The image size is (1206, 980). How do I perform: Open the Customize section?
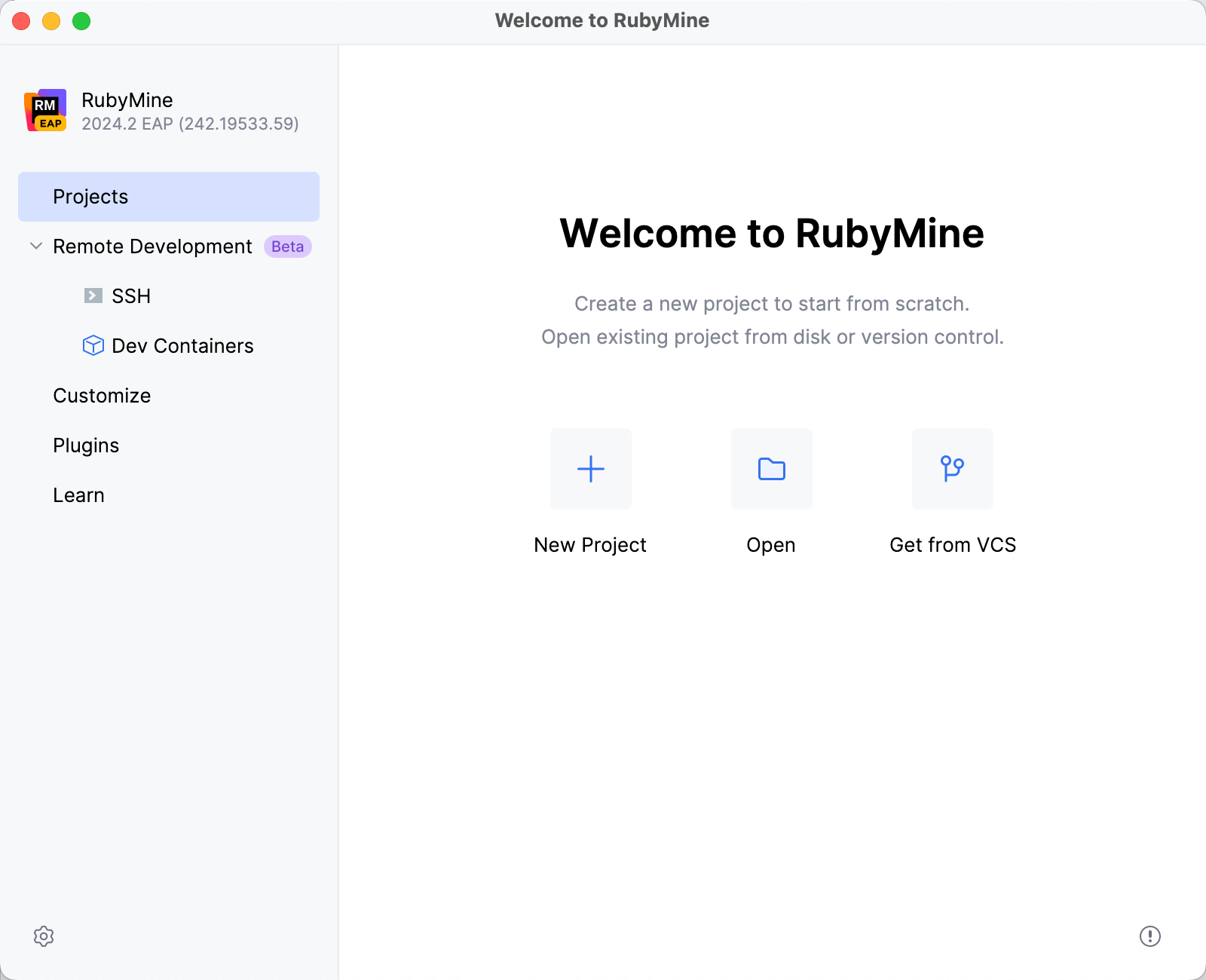pyautogui.click(x=102, y=396)
